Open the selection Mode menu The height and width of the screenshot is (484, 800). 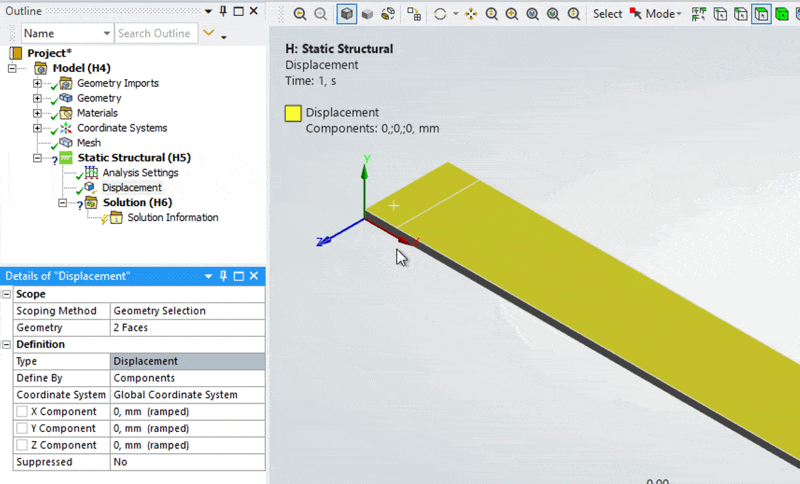663,14
